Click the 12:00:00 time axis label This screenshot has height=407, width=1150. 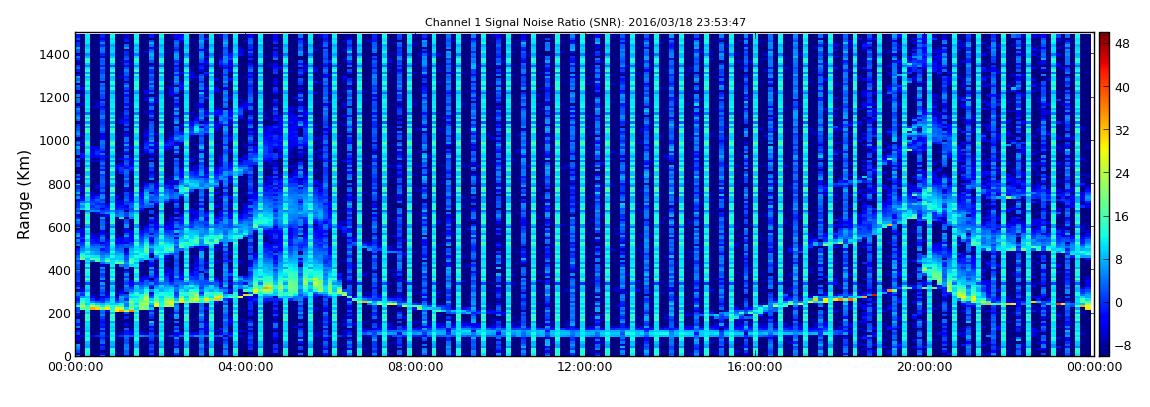585,367
